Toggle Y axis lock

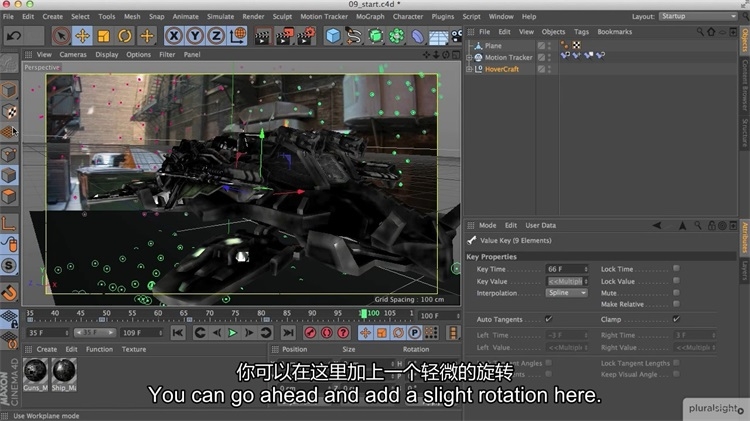click(x=195, y=36)
